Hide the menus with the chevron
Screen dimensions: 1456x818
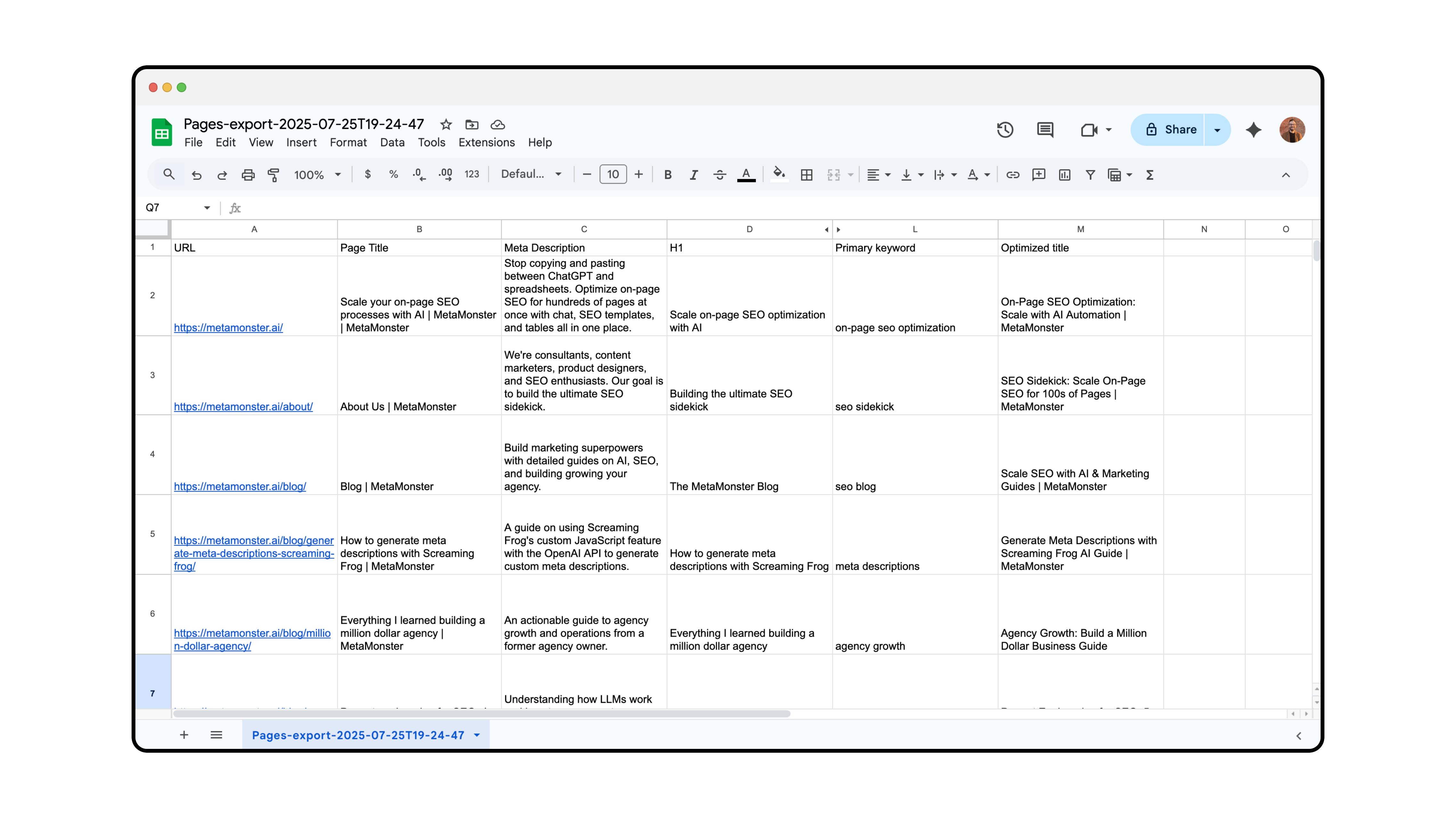pyautogui.click(x=1286, y=175)
